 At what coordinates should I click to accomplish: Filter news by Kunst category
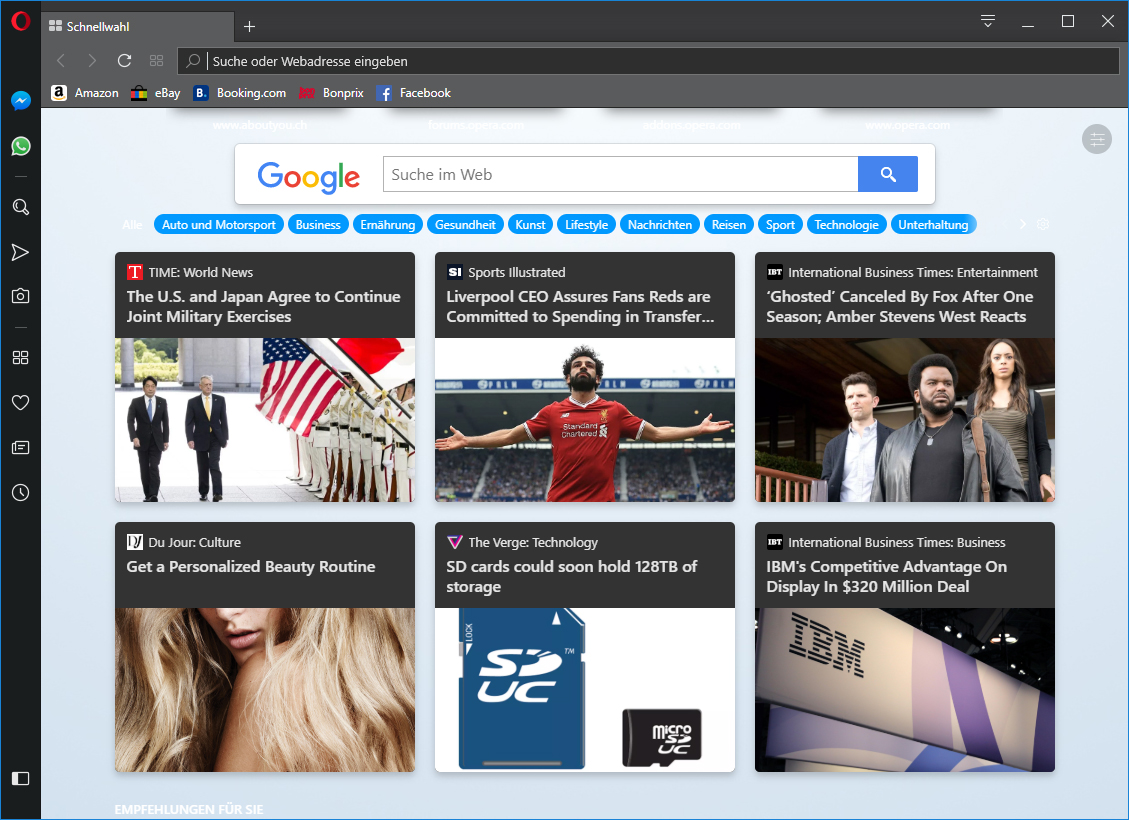click(x=531, y=225)
